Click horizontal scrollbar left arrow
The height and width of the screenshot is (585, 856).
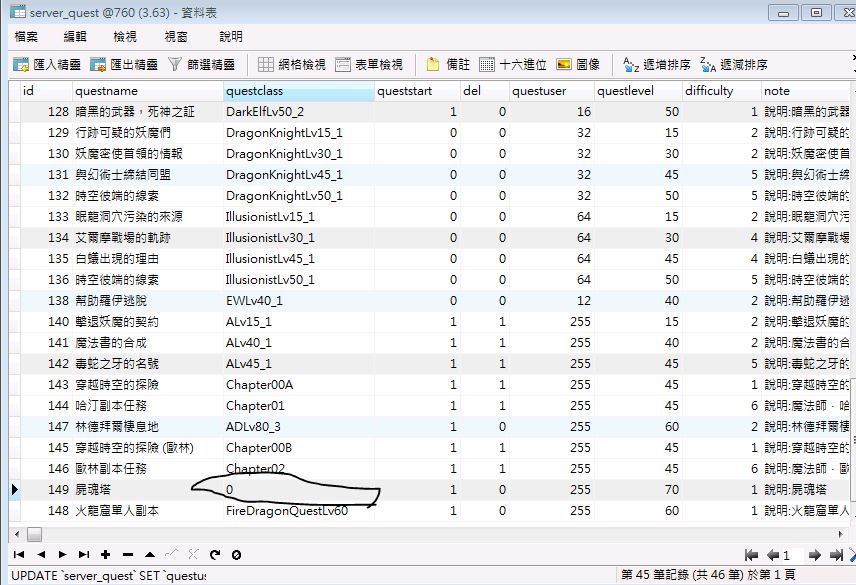coord(17,534)
